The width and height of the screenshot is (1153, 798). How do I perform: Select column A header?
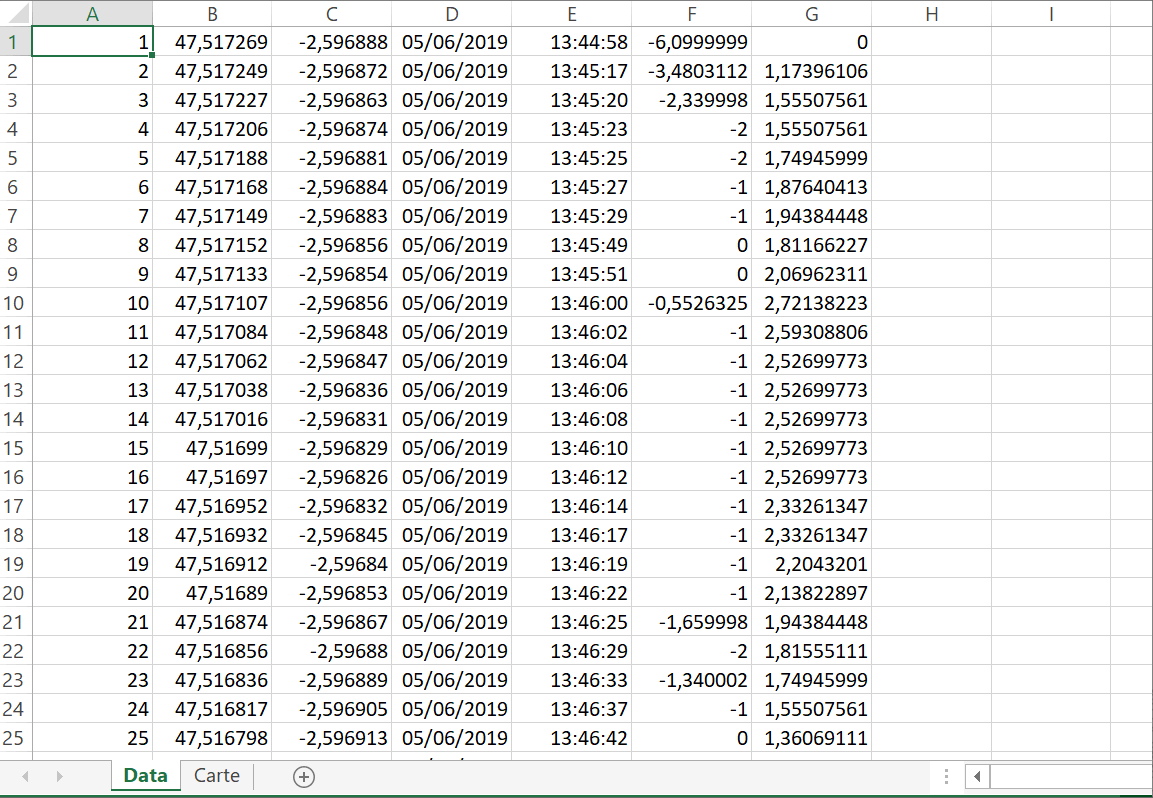coord(93,13)
